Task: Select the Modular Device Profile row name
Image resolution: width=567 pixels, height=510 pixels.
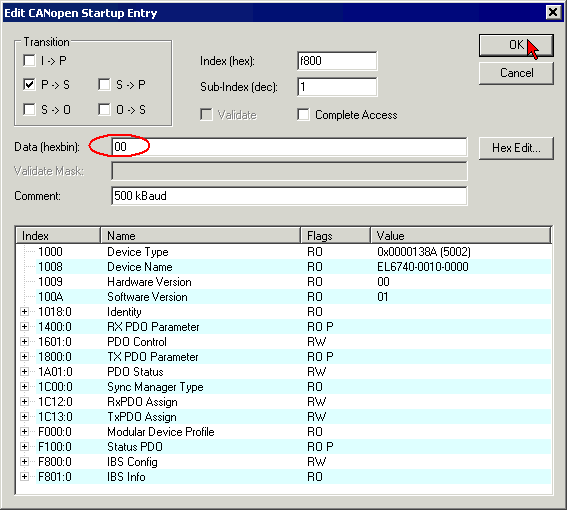Action: pyautogui.click(x=161, y=432)
